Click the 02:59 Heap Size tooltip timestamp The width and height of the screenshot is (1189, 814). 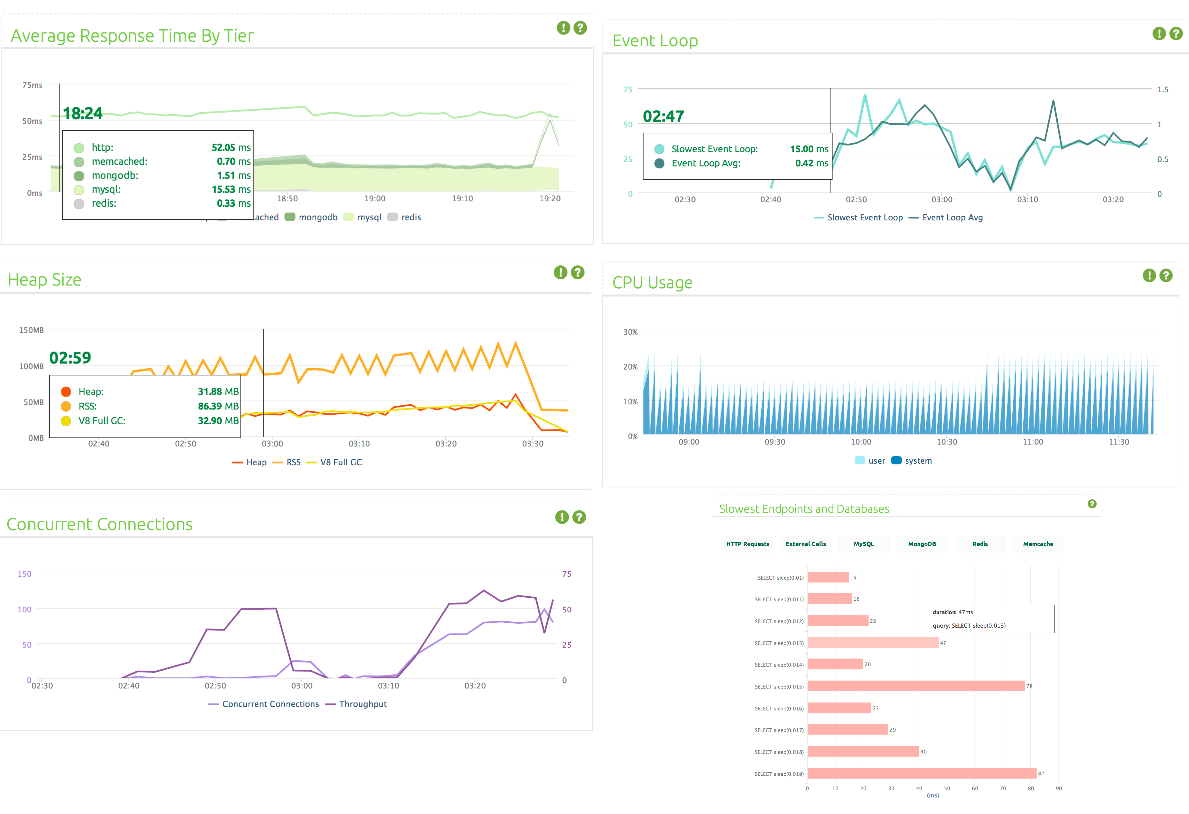pos(71,358)
